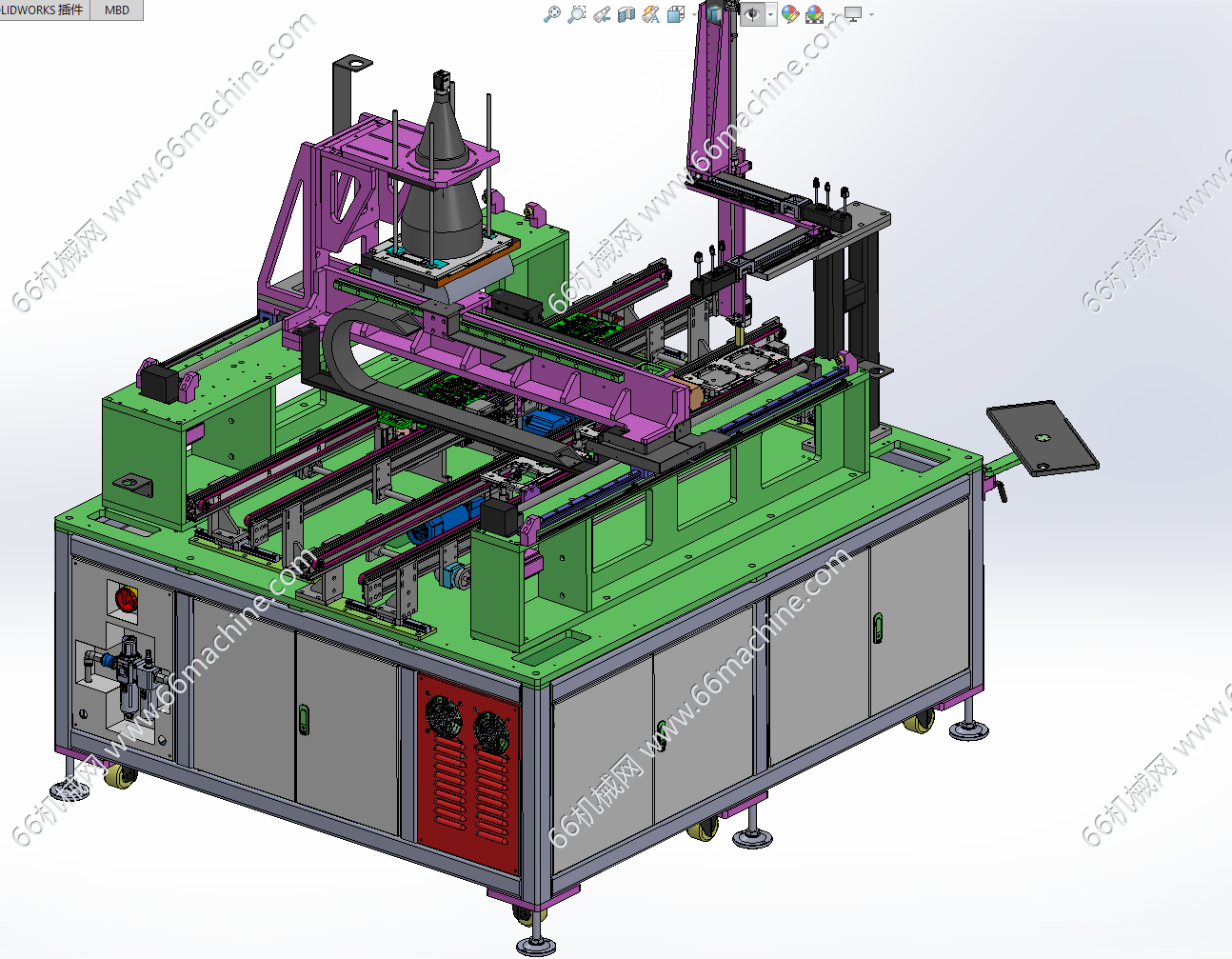Open the Edit Appearance tool
The image size is (1232, 959).
[789, 14]
